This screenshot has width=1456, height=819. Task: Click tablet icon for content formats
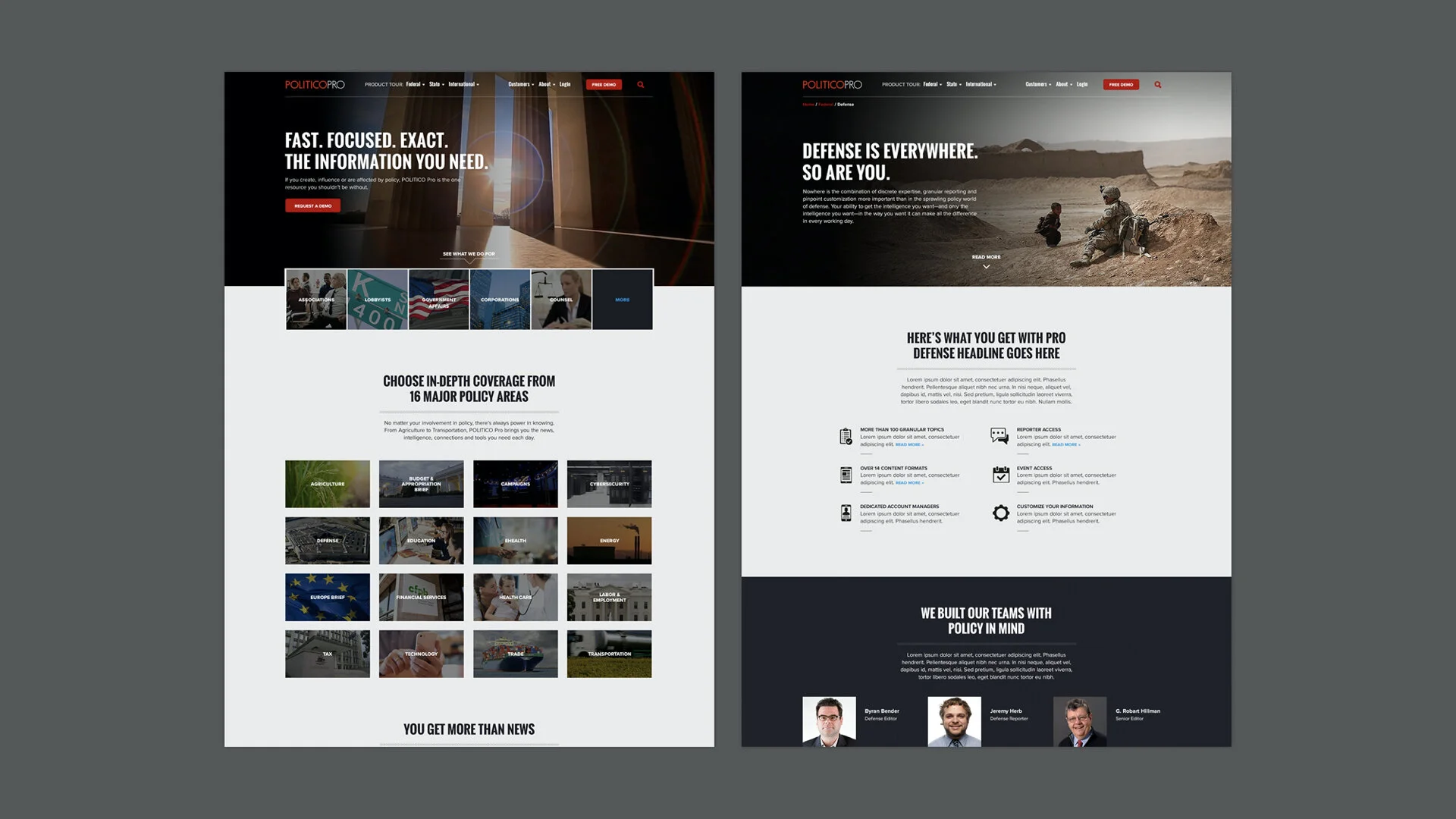(846, 475)
